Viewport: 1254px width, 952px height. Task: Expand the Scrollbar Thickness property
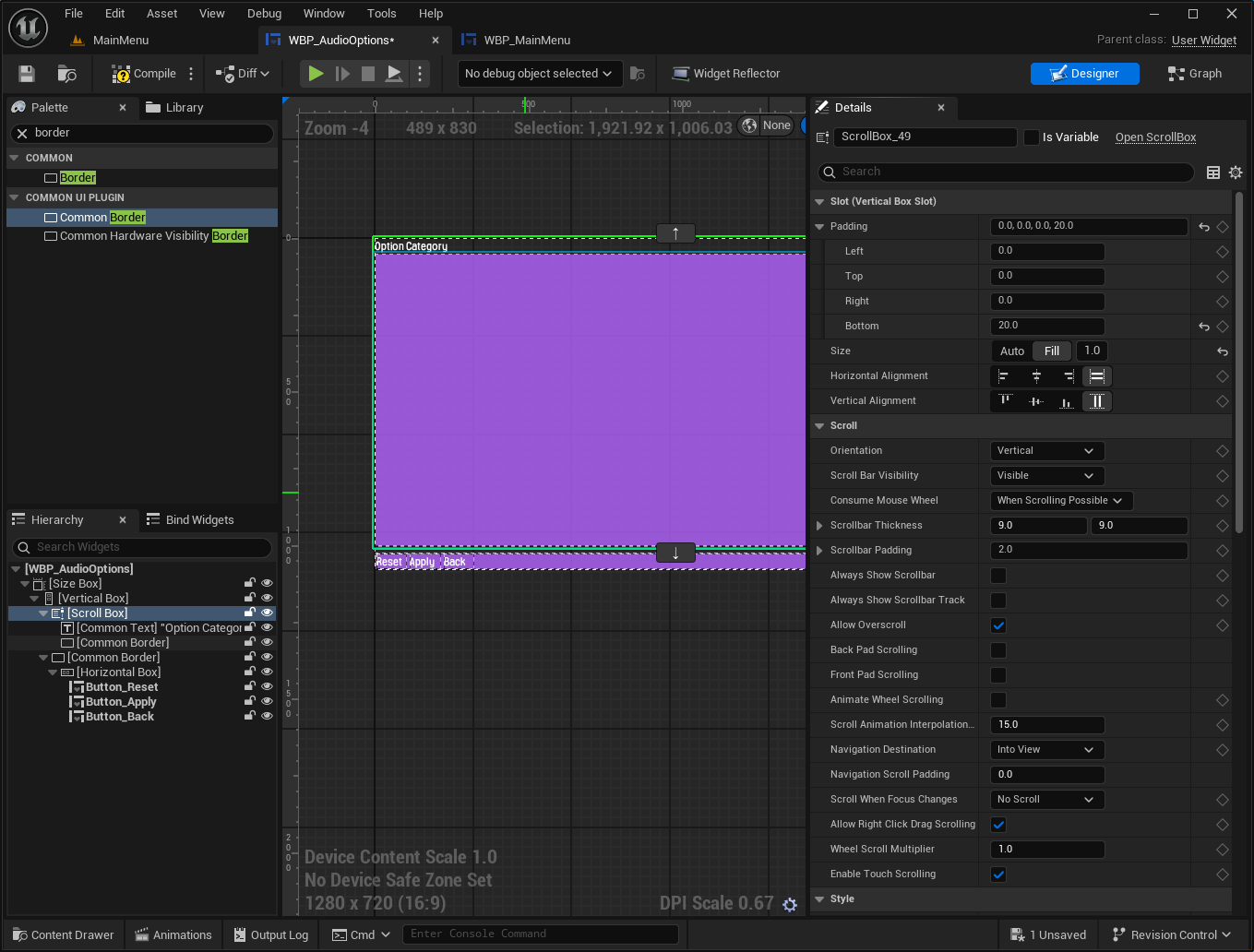(x=819, y=526)
